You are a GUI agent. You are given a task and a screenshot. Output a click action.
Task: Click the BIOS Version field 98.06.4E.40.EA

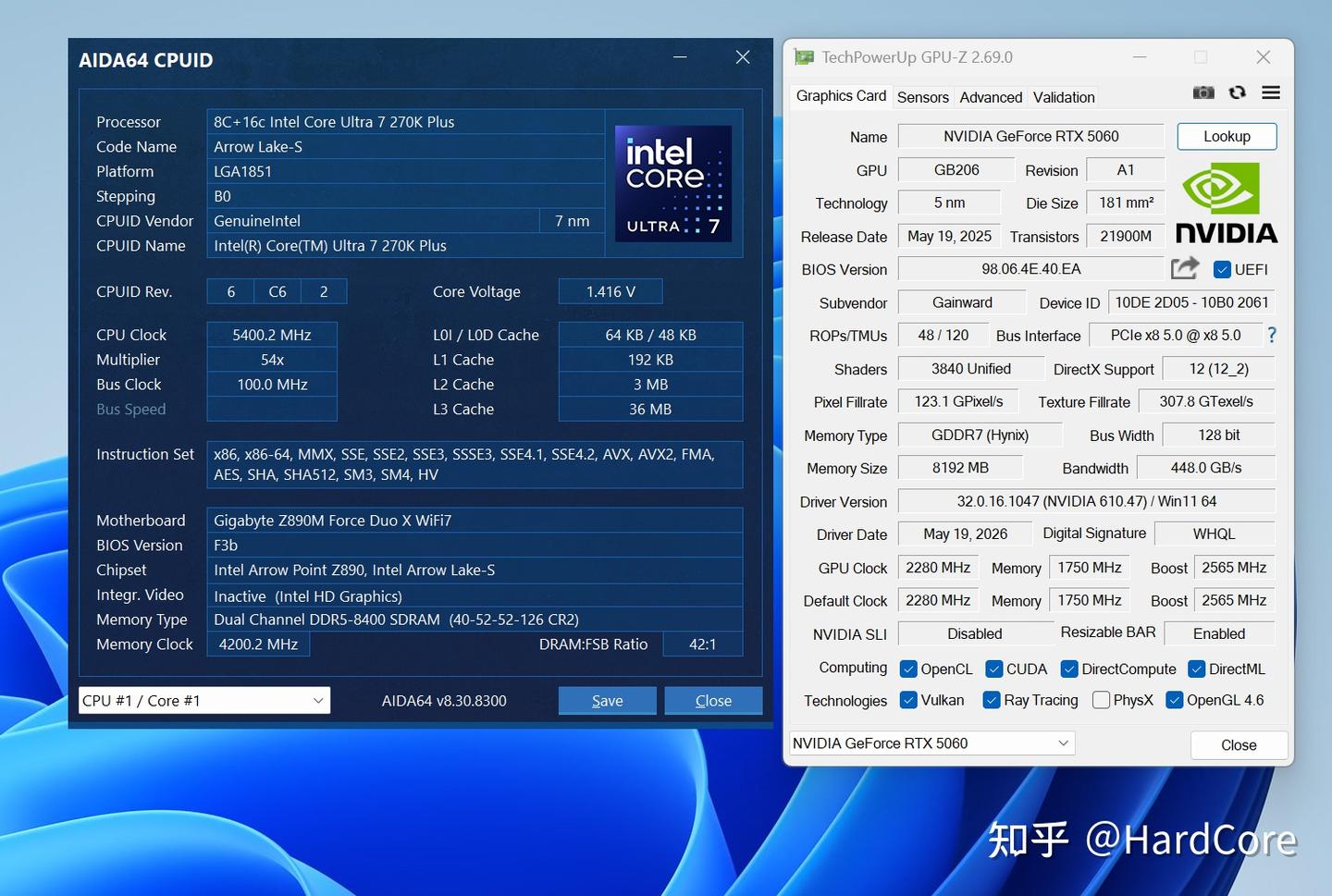click(x=1031, y=269)
